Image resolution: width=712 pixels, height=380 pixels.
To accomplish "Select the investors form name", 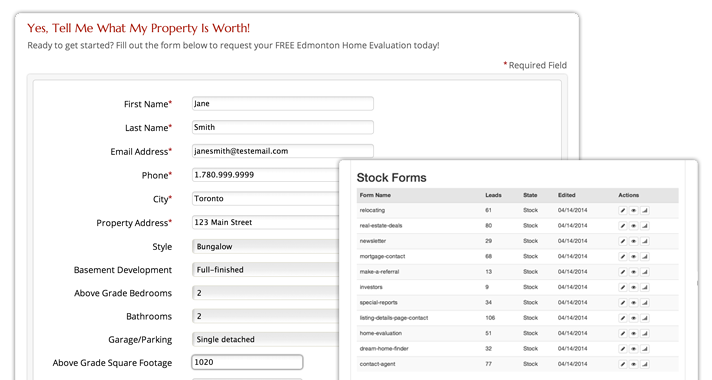I will [371, 287].
